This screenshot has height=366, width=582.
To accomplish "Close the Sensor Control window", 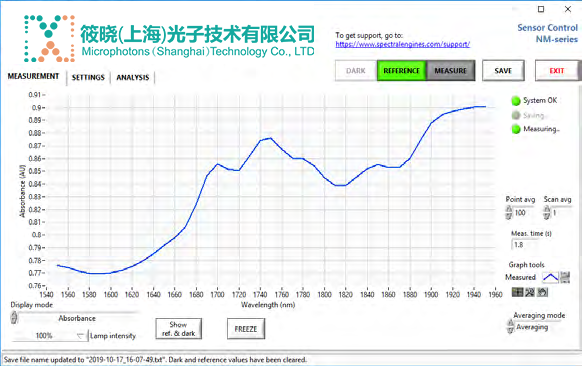I will click(568, 9).
